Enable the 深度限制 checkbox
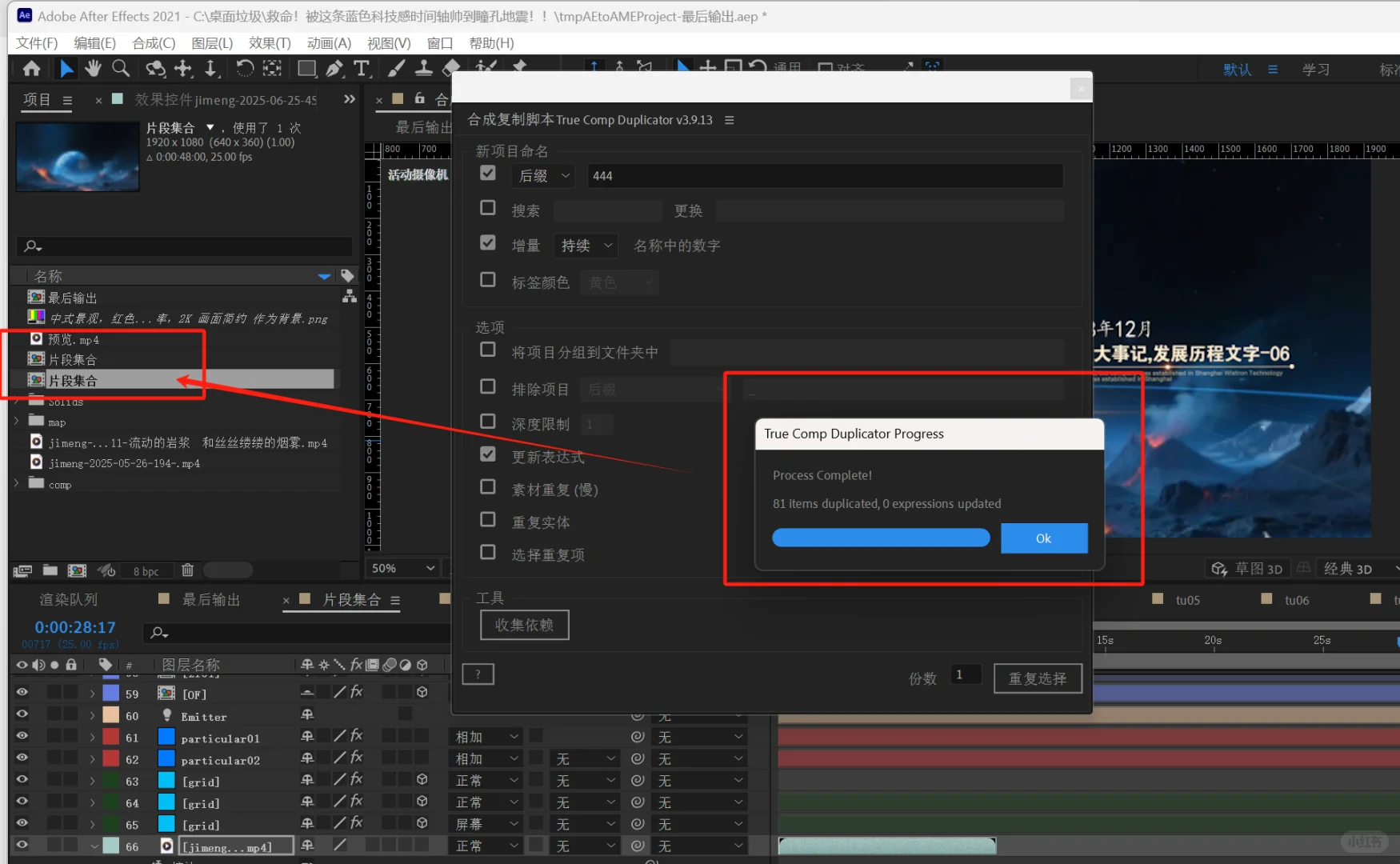The height and width of the screenshot is (864, 1400). click(x=487, y=422)
